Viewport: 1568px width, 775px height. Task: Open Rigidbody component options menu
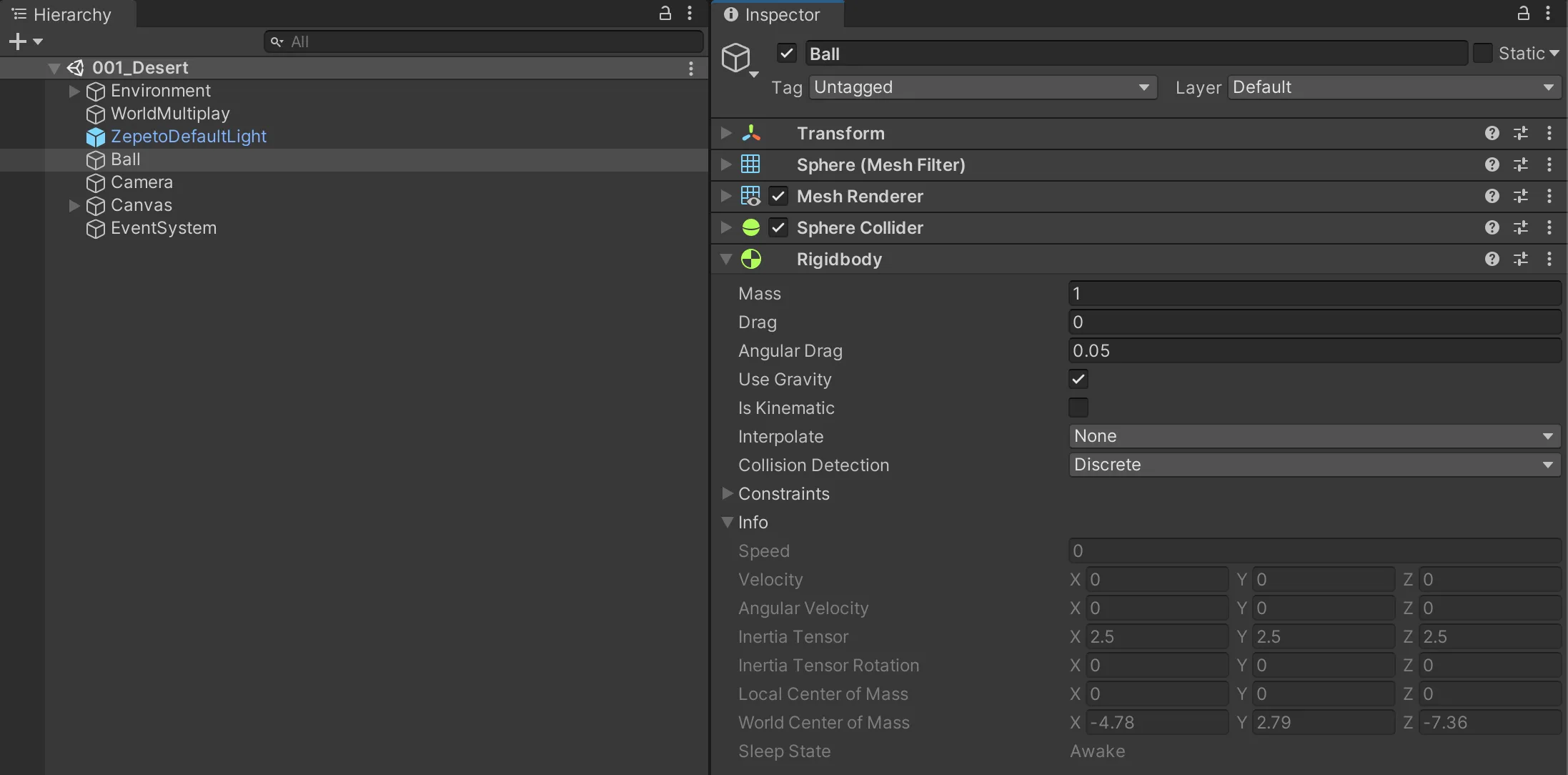(1549, 259)
